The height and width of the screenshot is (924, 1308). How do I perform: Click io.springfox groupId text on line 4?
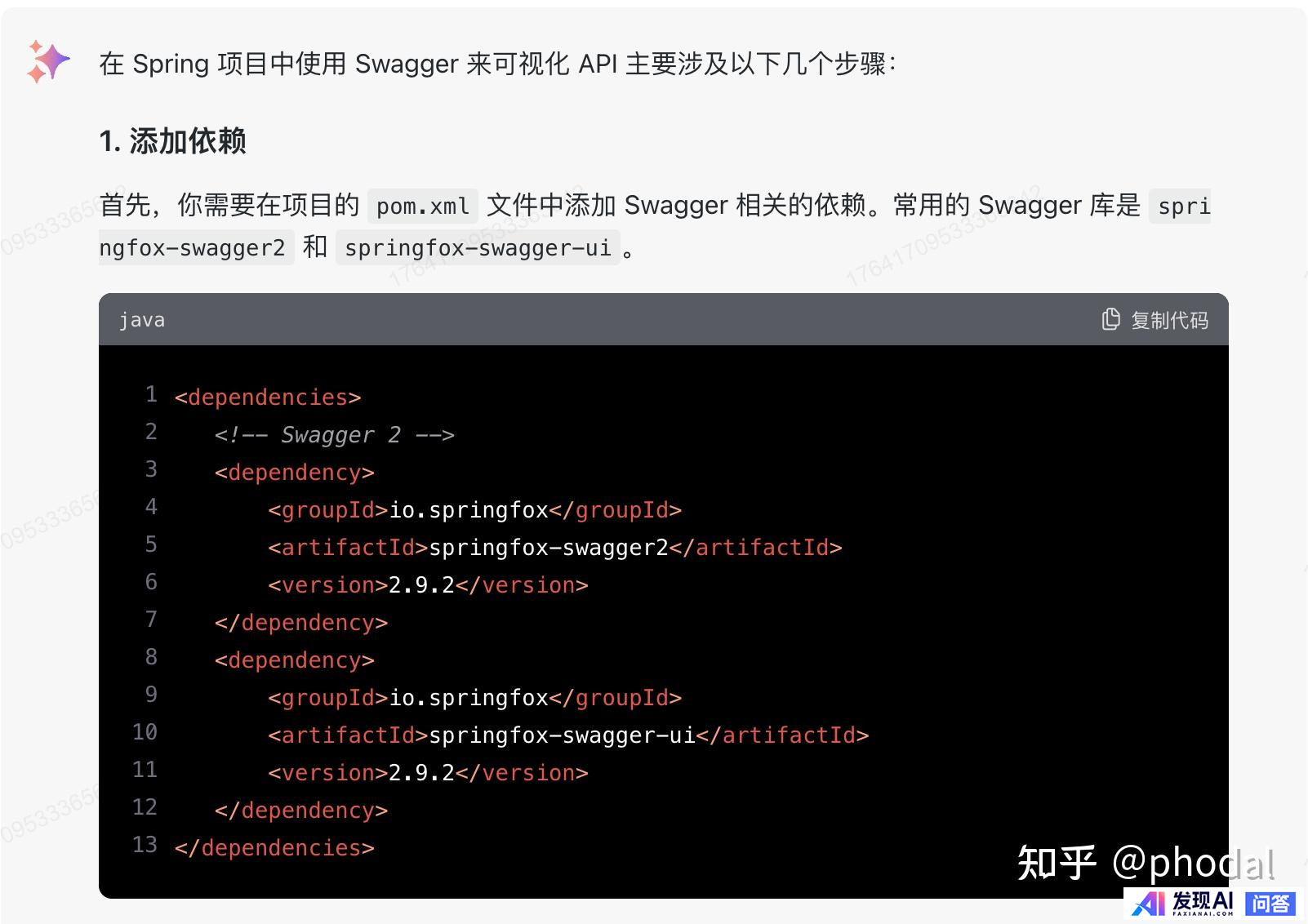pos(469,510)
